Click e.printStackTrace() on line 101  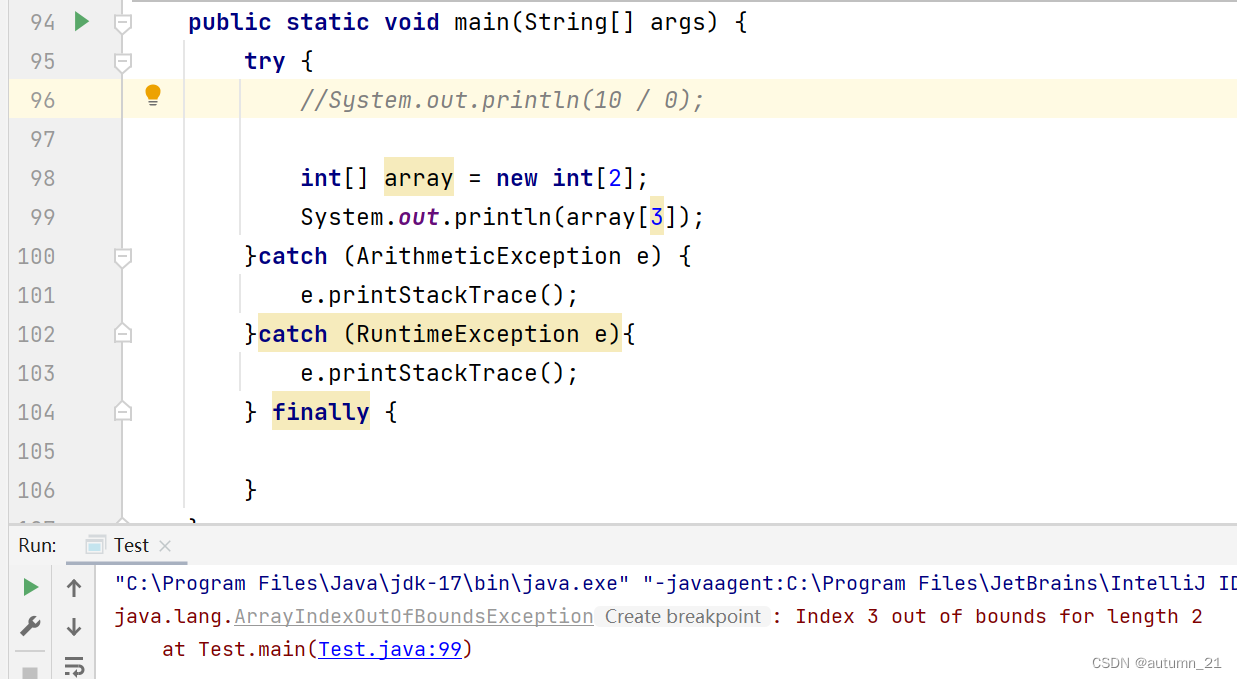coord(440,295)
